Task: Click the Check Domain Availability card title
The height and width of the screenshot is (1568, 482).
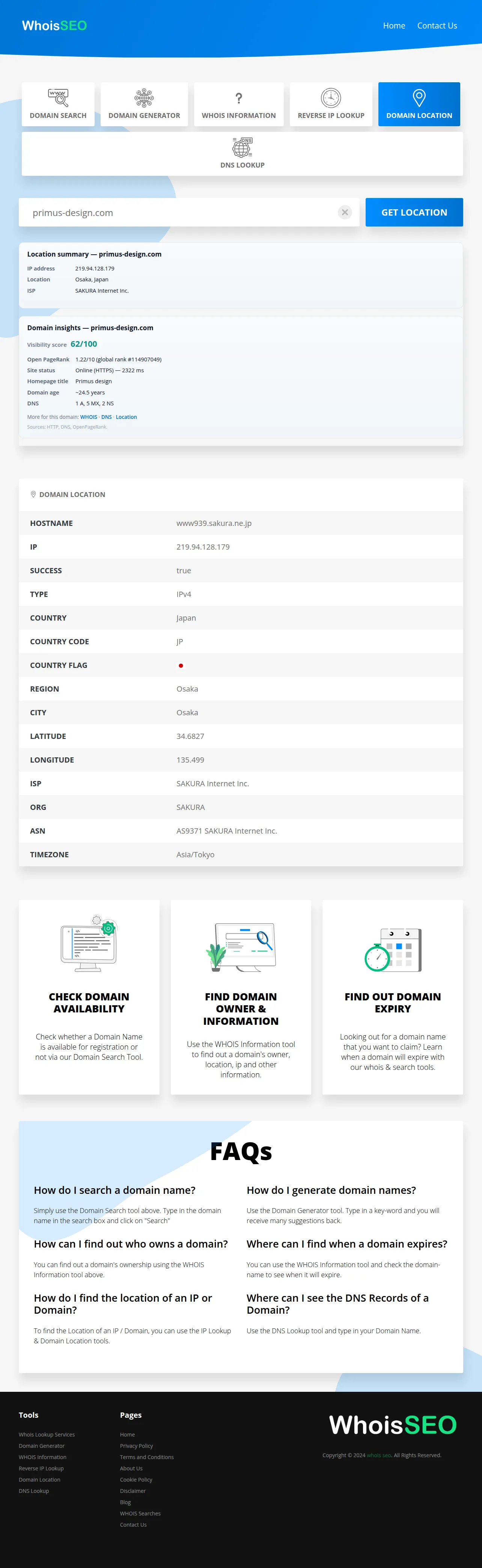Action: pyautogui.click(x=89, y=1003)
